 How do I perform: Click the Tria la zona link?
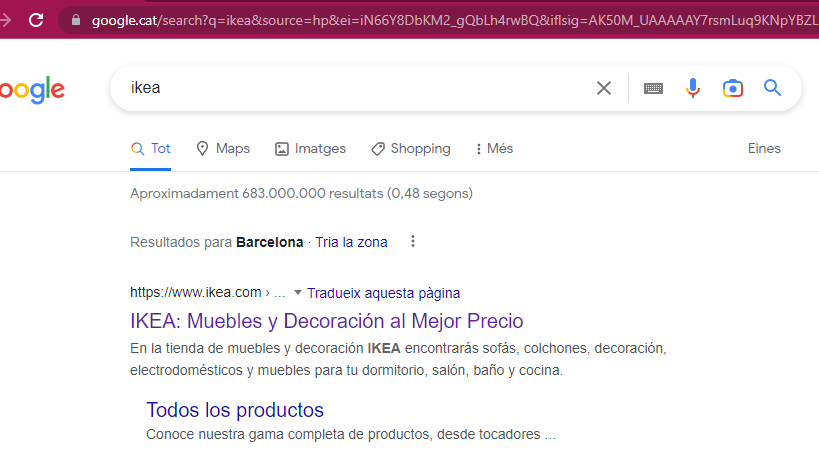point(352,242)
